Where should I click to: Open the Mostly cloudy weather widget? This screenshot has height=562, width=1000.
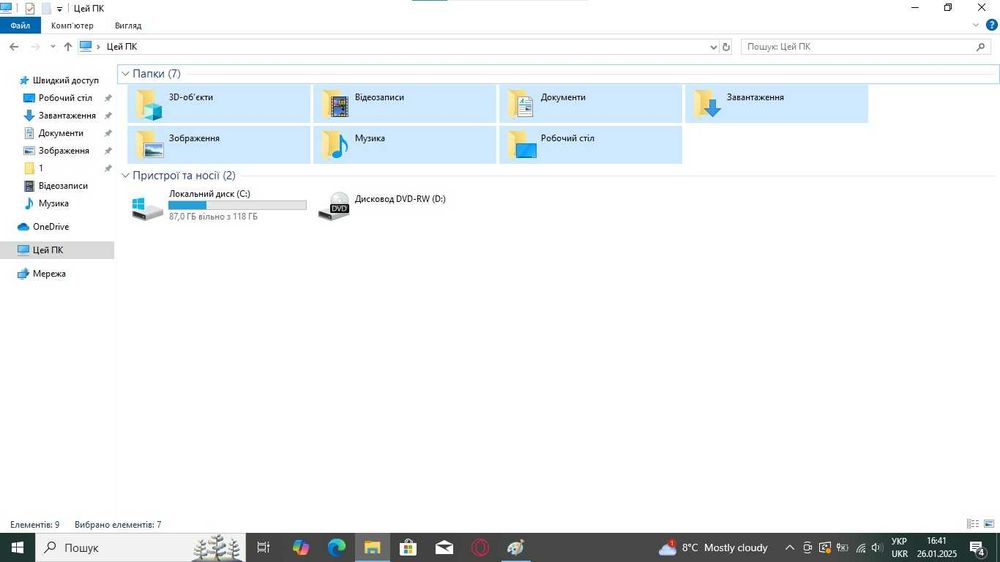pos(713,547)
